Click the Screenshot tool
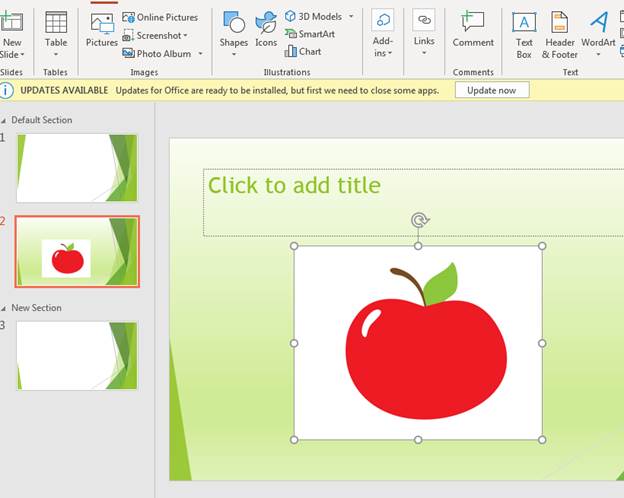Screen dimensions: 624x498 click(x=152, y=35)
